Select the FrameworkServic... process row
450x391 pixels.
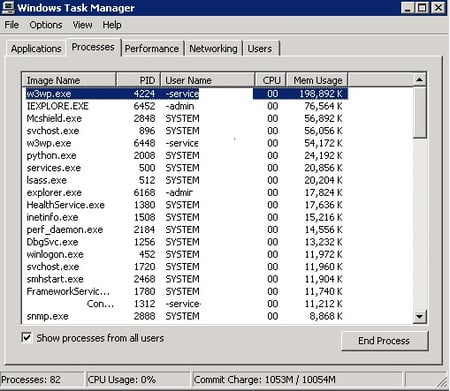[187, 291]
